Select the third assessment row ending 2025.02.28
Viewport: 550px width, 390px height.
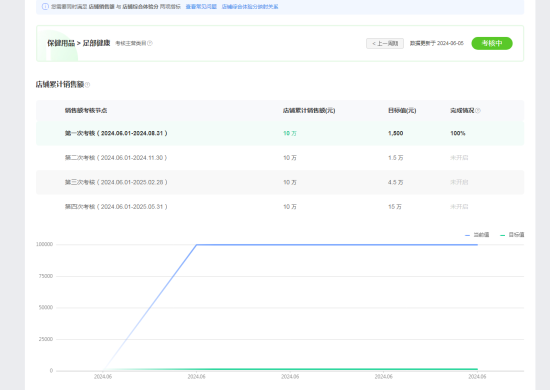coord(280,182)
